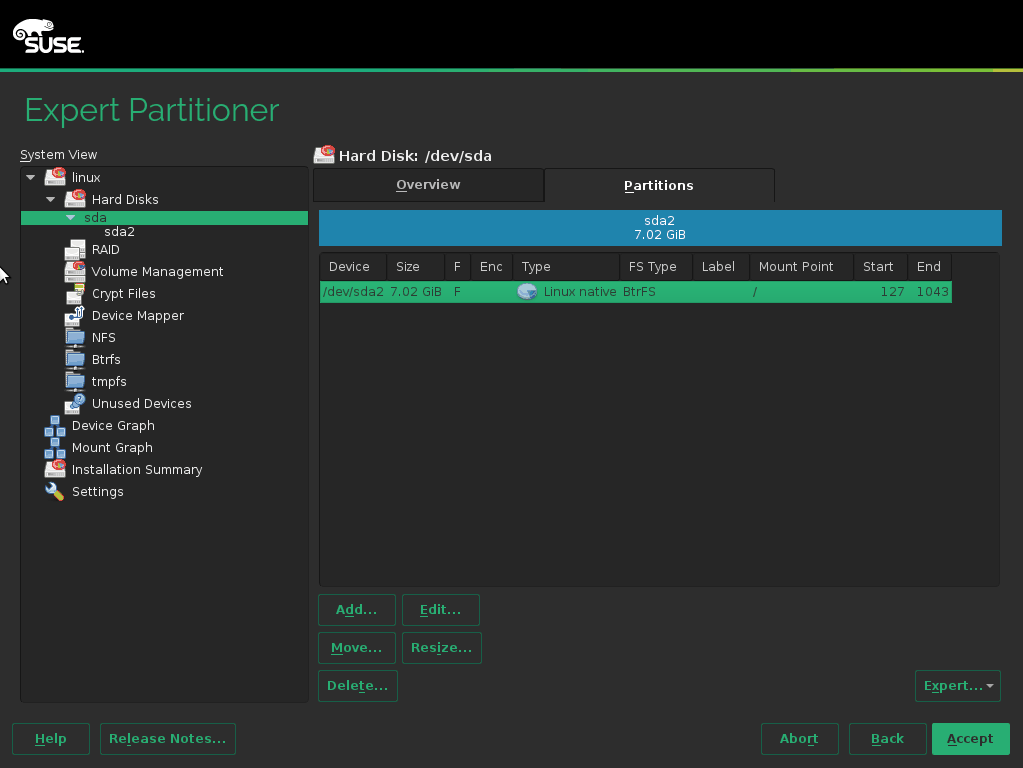Viewport: 1023px width, 768px height.
Task: Open the Release Notes dialog
Action: point(167,739)
